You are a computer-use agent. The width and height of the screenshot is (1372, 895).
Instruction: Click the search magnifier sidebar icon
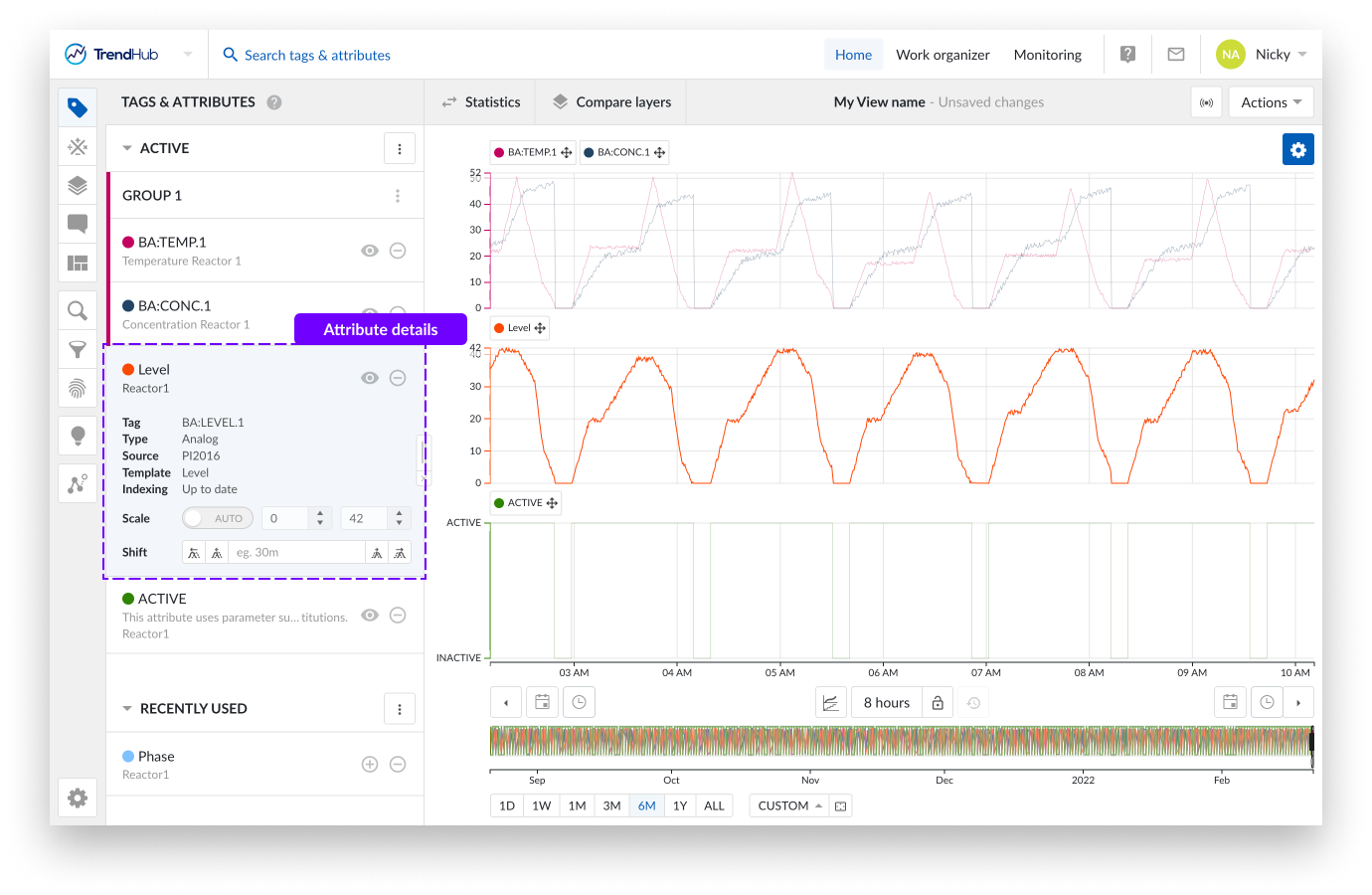coord(78,311)
